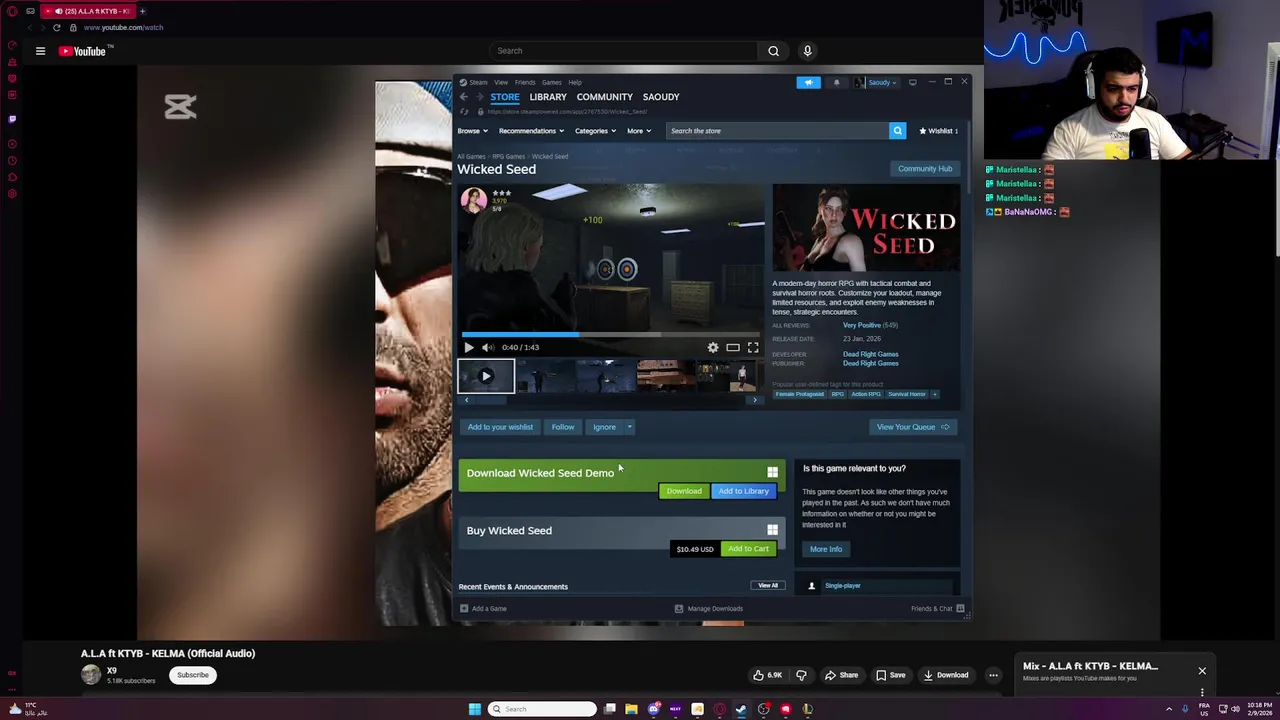Mute the Steam trailer volume

487,347
